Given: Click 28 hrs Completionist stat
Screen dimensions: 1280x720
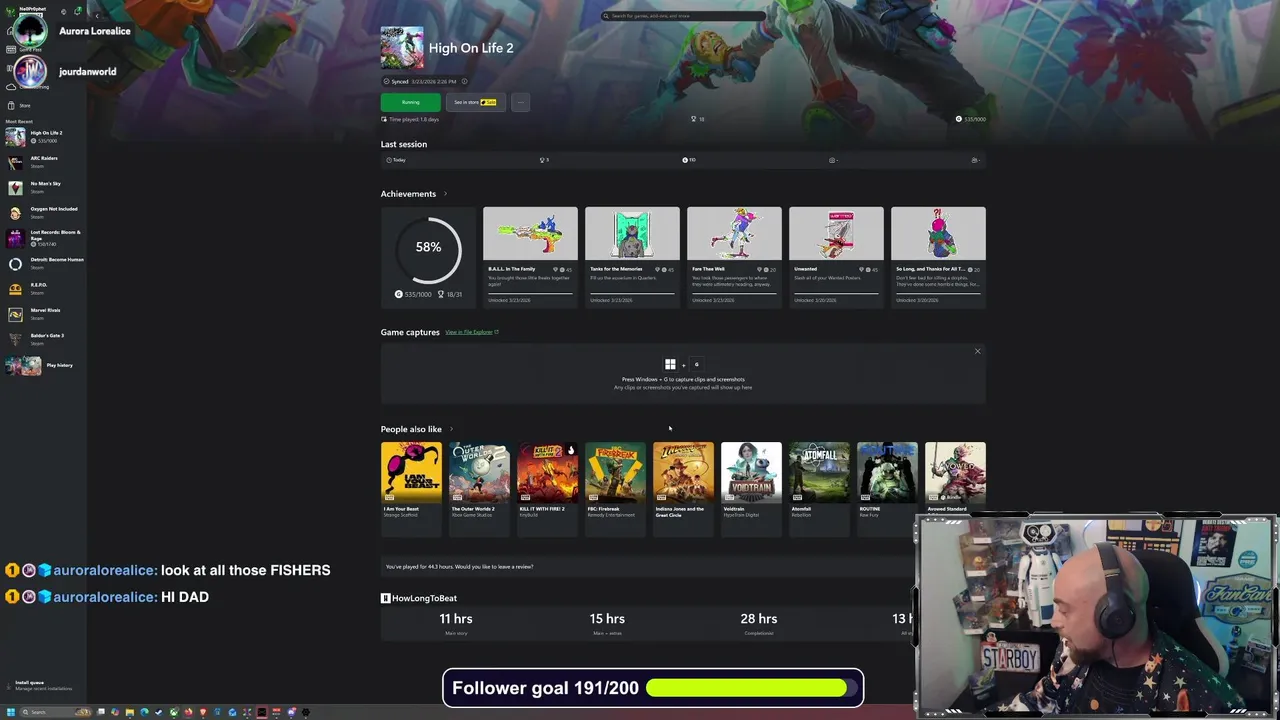Looking at the screenshot, I should point(758,623).
